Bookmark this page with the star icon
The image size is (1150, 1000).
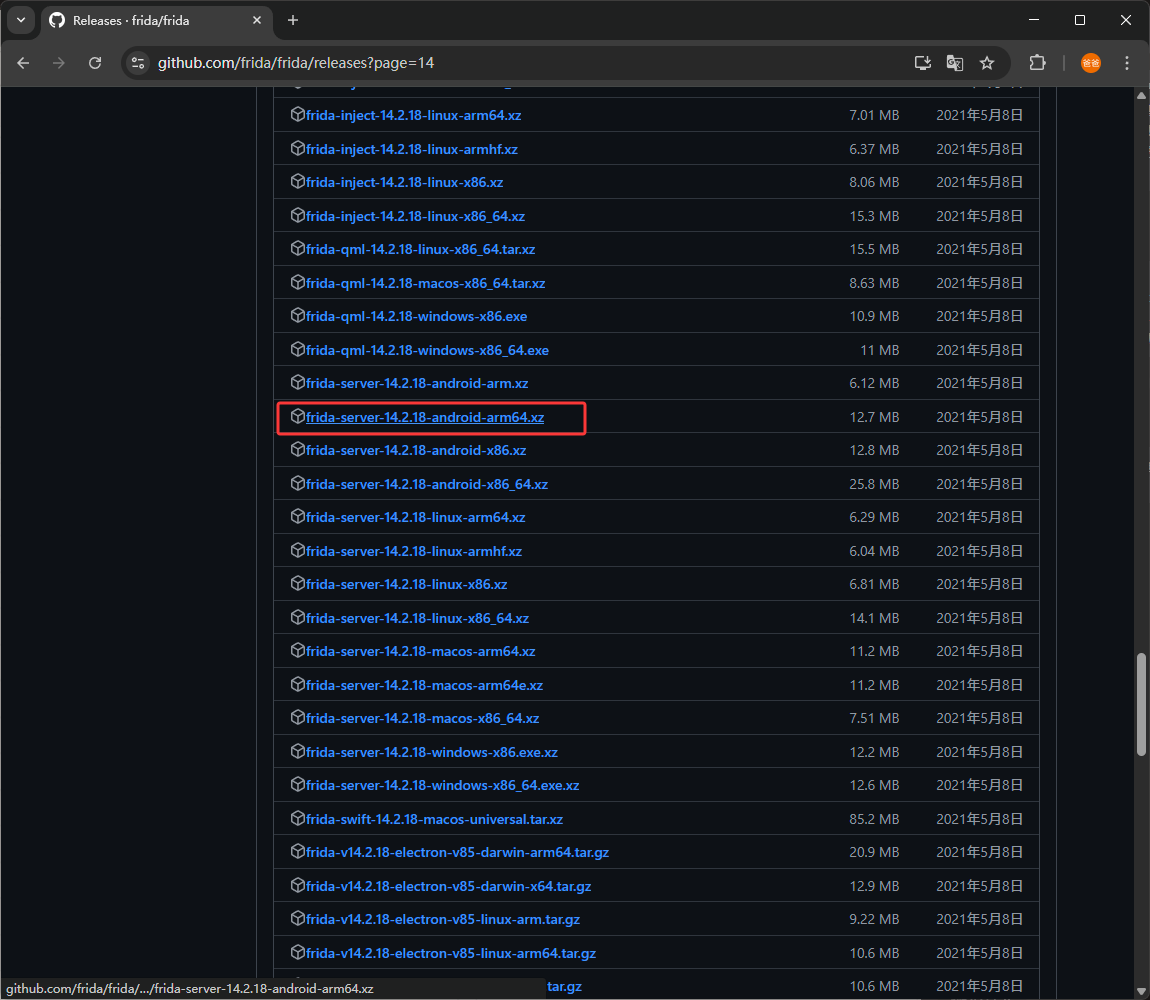point(986,63)
